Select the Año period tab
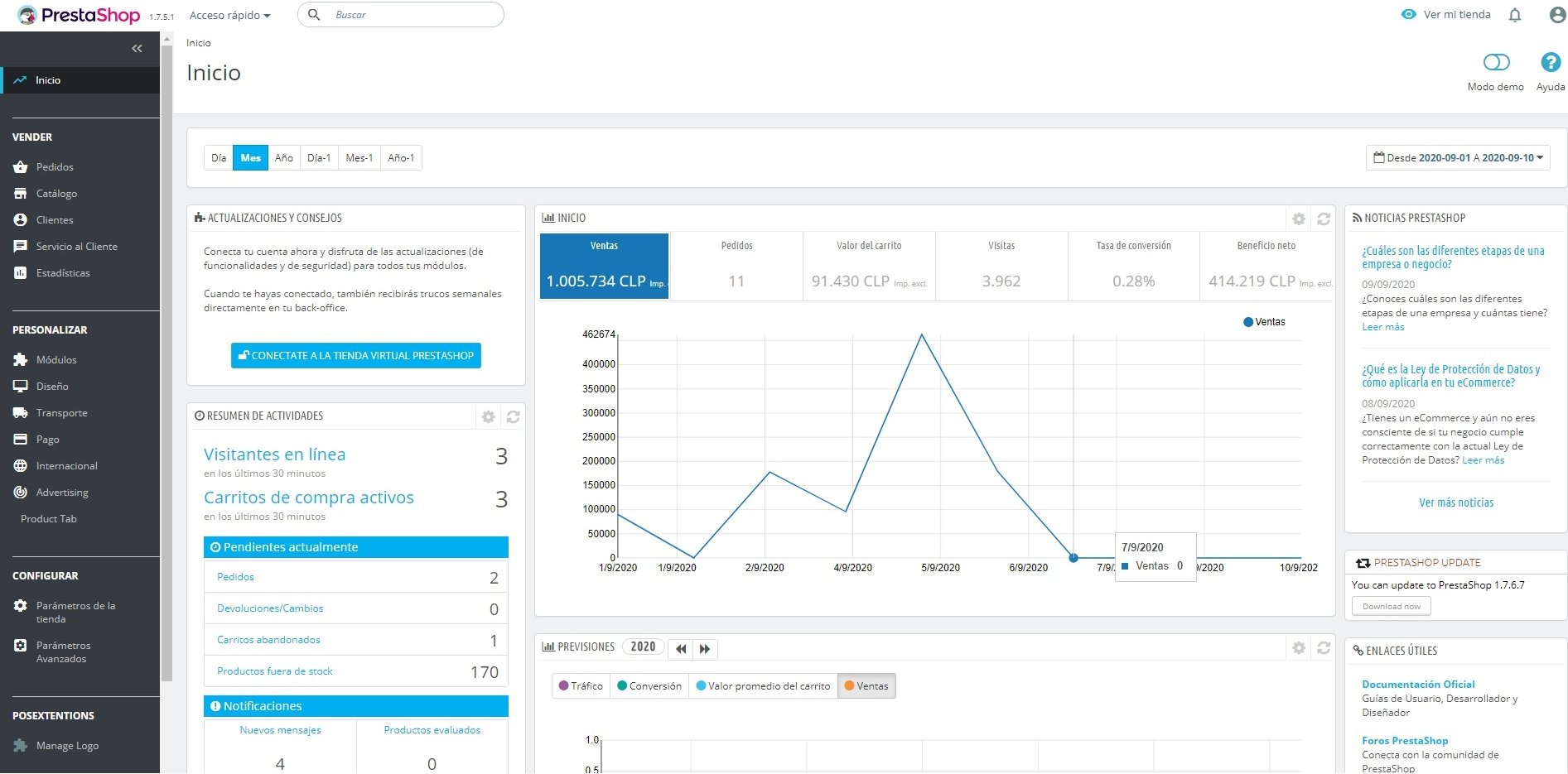This screenshot has width=1568, height=774. tap(283, 158)
